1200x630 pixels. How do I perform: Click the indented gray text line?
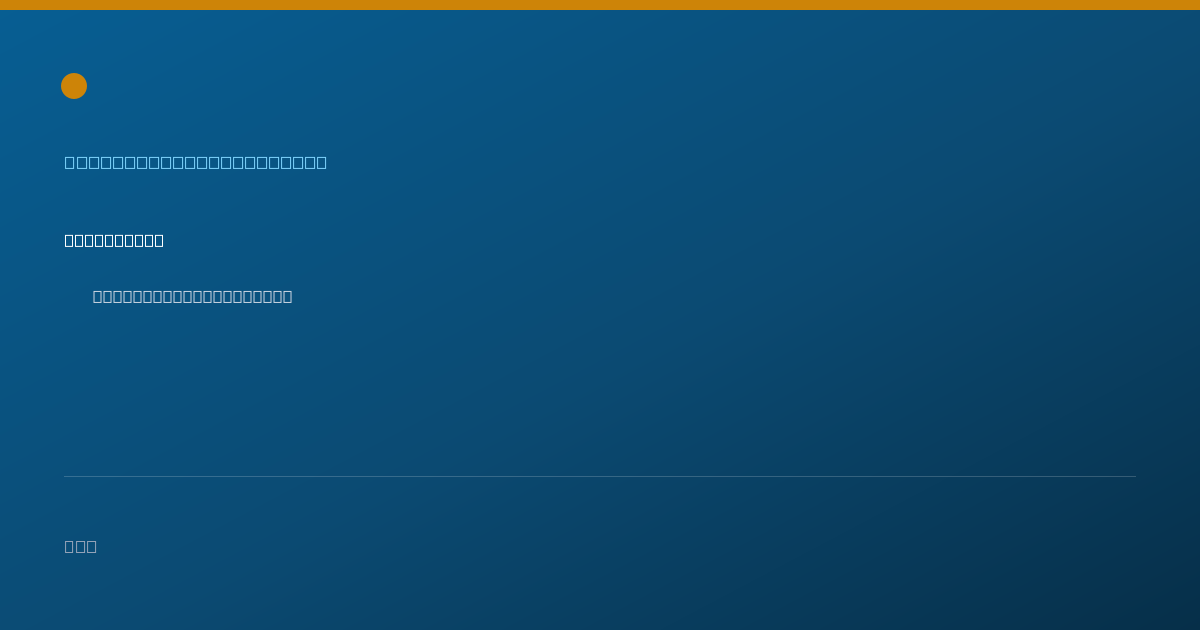pyautogui.click(x=193, y=296)
